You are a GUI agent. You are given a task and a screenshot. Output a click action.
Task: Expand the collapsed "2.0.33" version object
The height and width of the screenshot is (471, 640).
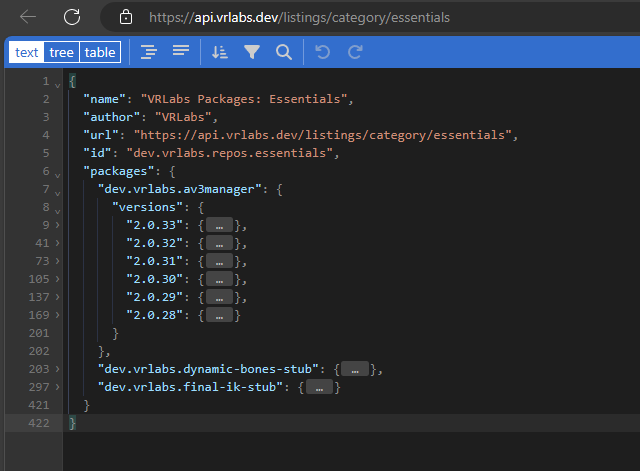[x=218, y=226]
